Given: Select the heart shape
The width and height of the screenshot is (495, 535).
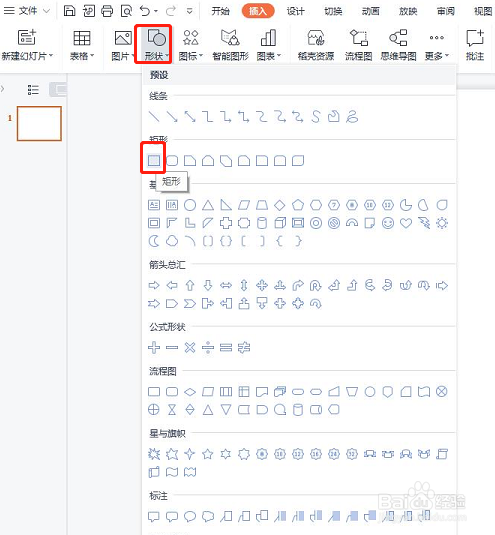Looking at the screenshot, I should point(406,223).
